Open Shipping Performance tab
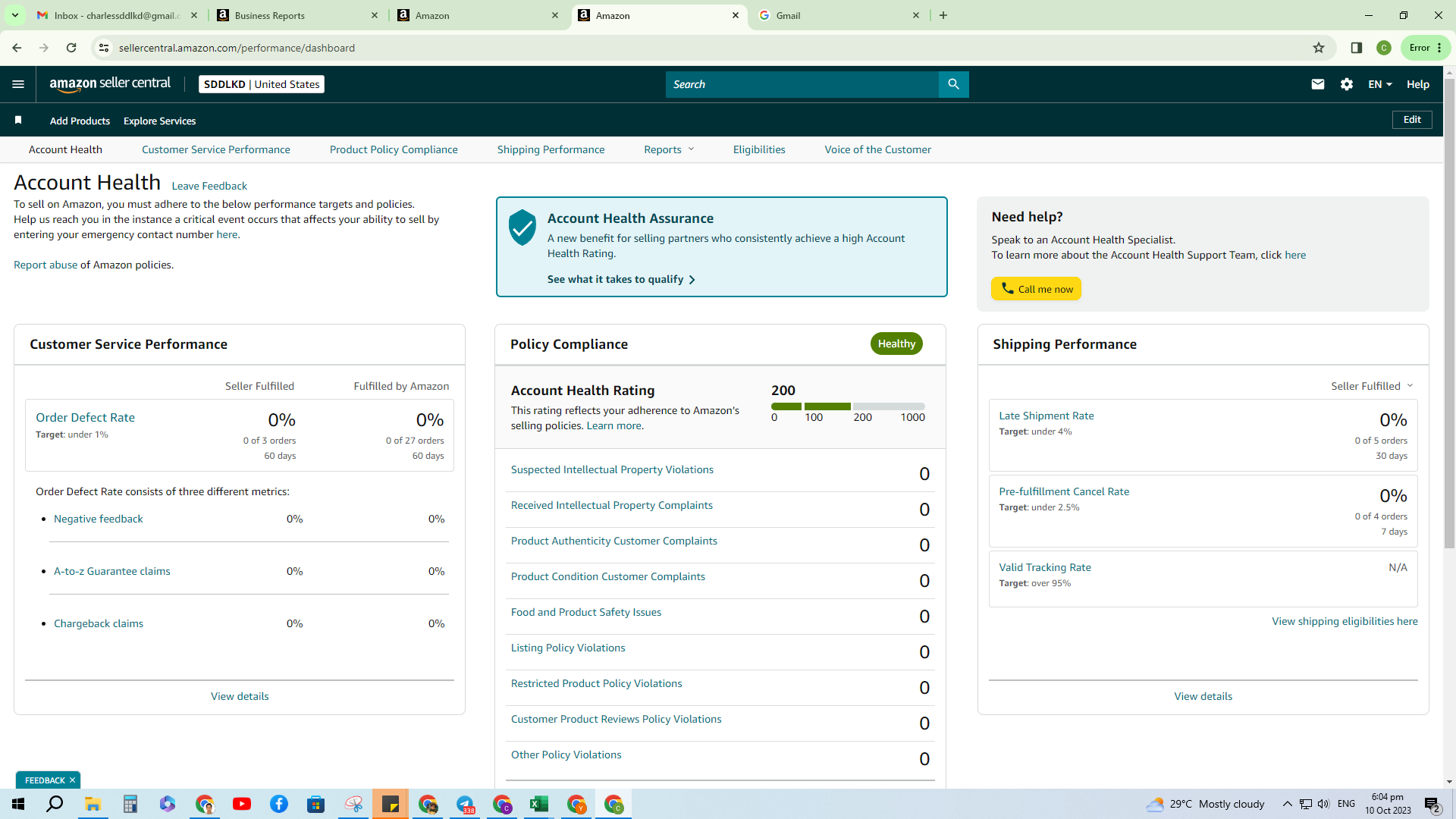 click(551, 149)
